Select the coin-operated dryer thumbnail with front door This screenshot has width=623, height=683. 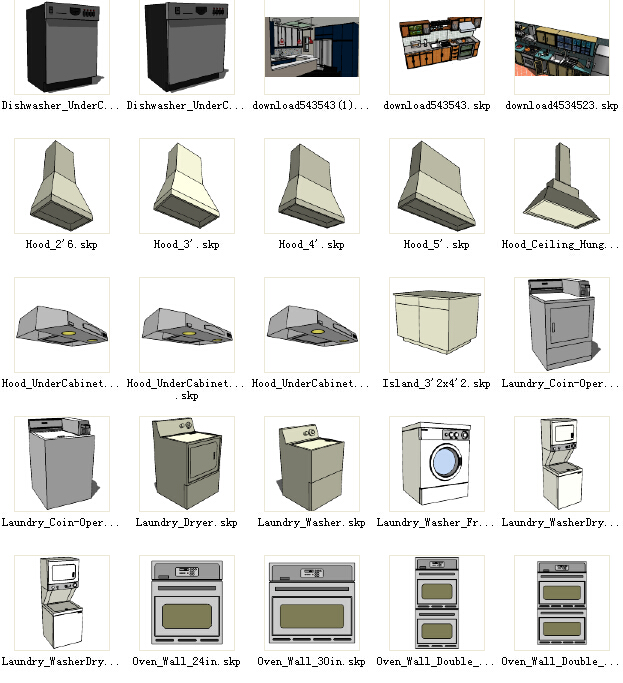click(562, 325)
